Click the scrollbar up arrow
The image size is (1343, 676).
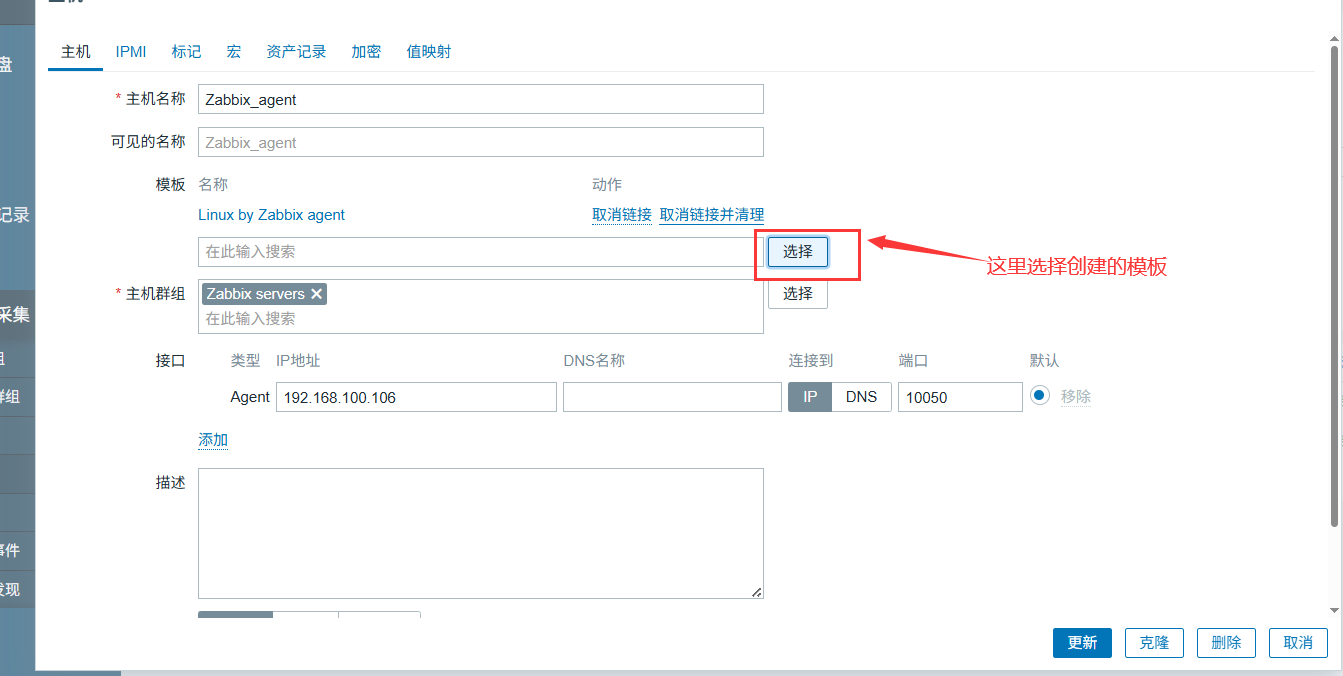[1335, 39]
